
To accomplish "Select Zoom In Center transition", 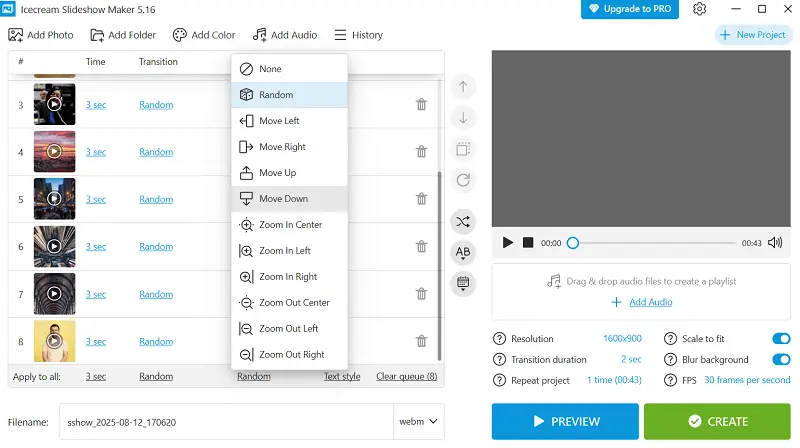I will tap(290, 225).
